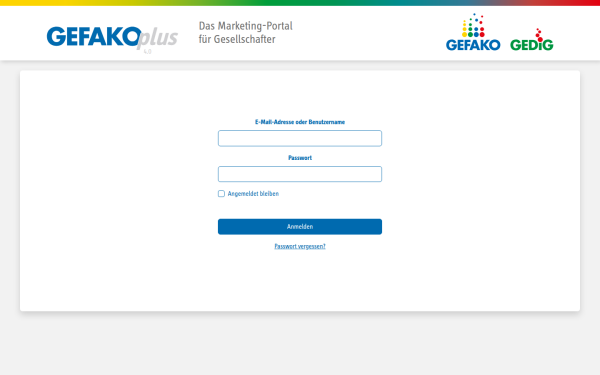Open the Passwort vergessen? link
Viewport: 600px width, 375px height.
(x=300, y=246)
